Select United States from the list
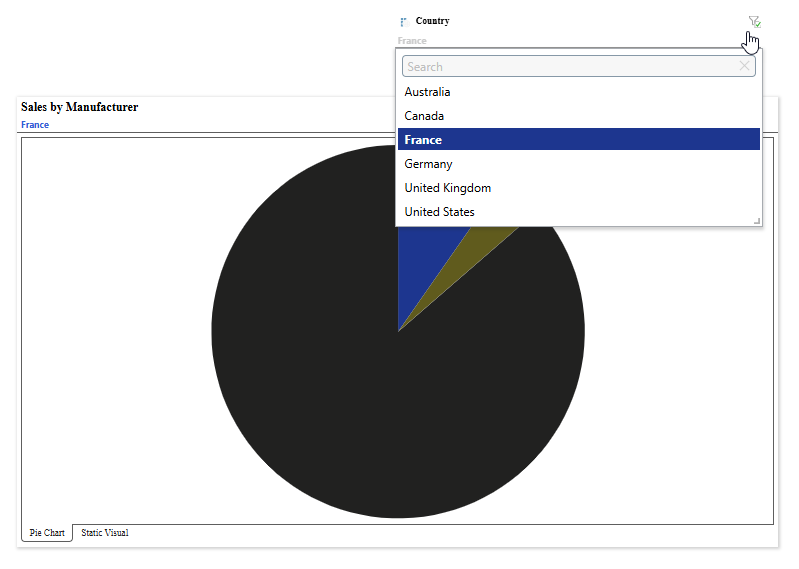799x569 pixels. click(x=578, y=211)
